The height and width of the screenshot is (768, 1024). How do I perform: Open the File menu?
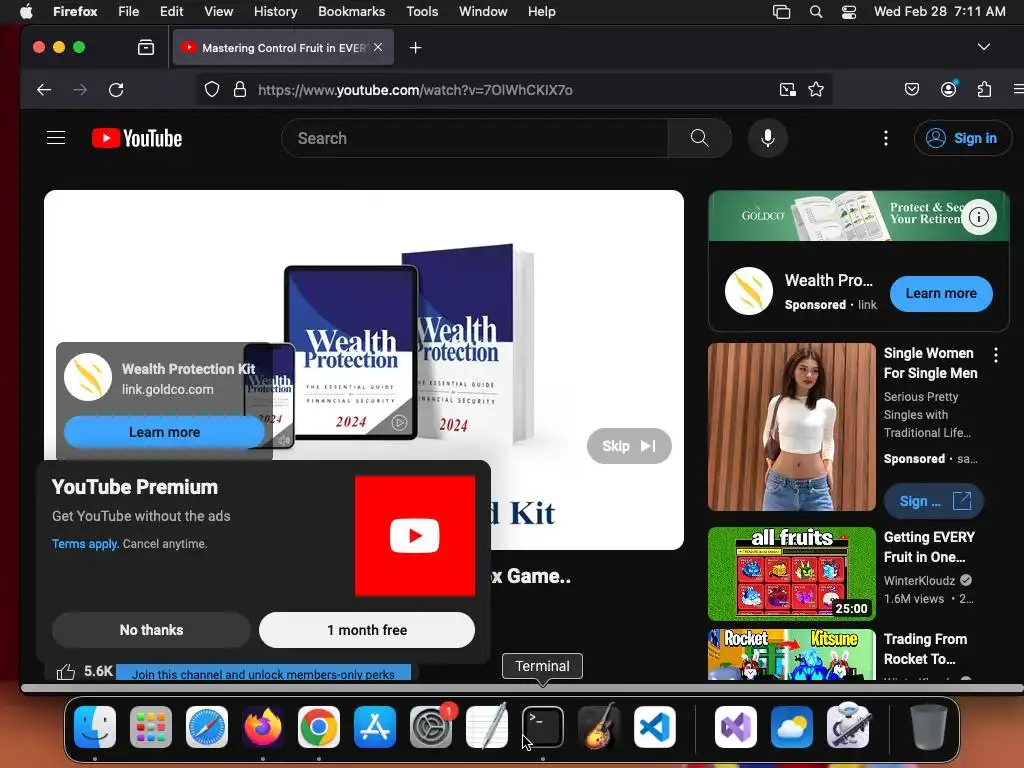tap(128, 11)
